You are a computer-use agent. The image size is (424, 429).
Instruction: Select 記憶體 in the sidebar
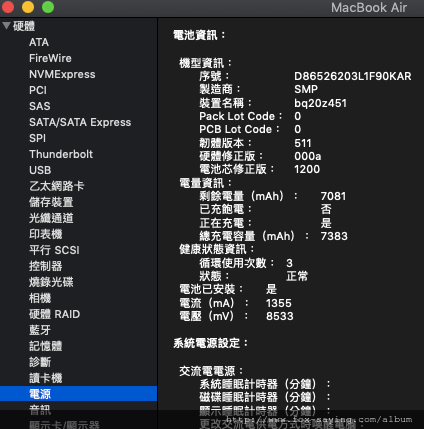pos(45,346)
